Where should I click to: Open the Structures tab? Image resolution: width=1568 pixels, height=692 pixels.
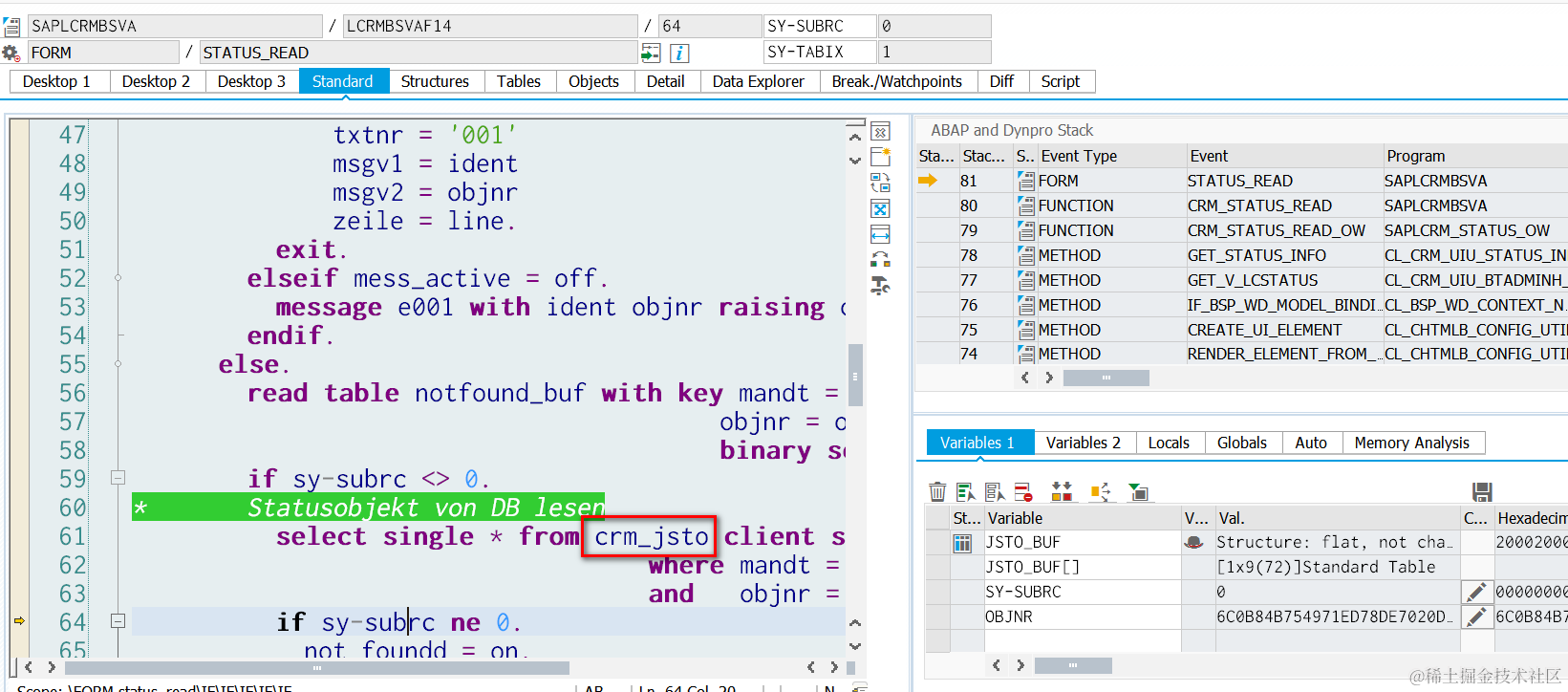pyautogui.click(x=435, y=81)
